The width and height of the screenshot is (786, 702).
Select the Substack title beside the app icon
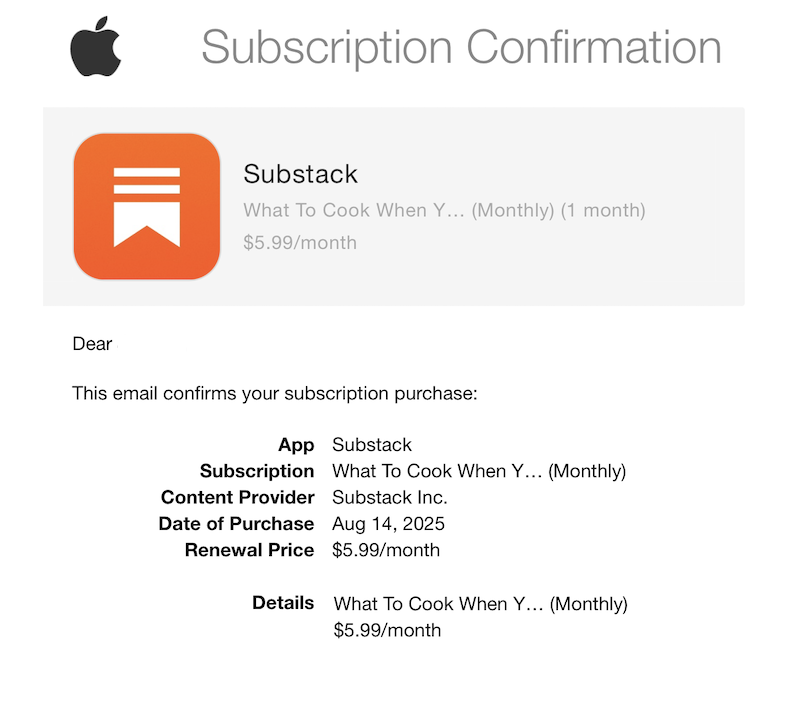click(300, 174)
